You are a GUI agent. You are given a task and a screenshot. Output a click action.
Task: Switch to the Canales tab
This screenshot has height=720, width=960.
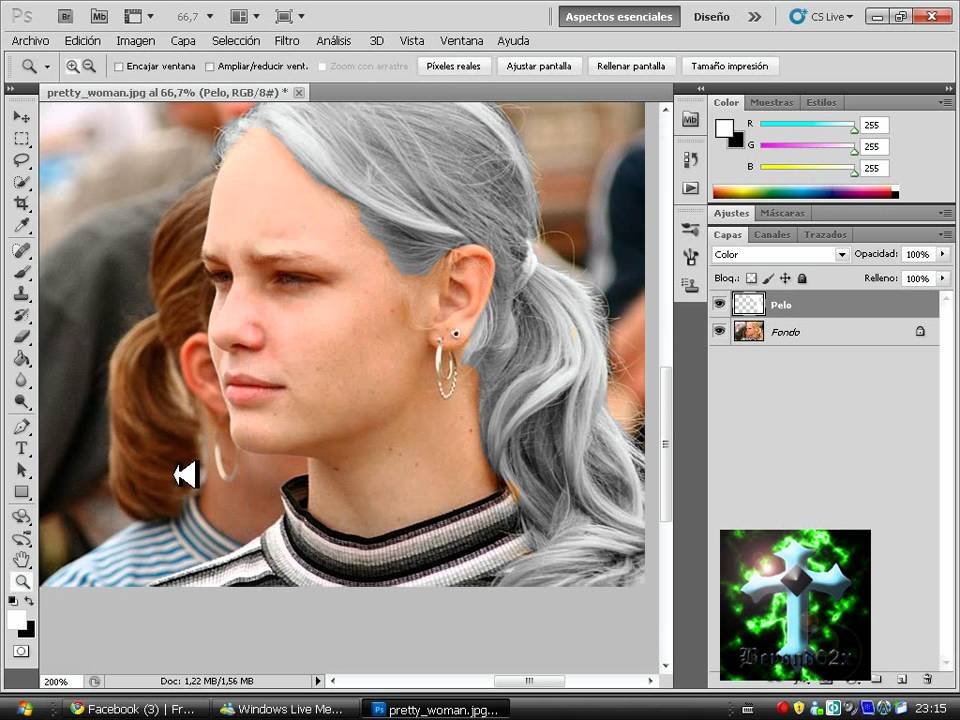click(771, 235)
